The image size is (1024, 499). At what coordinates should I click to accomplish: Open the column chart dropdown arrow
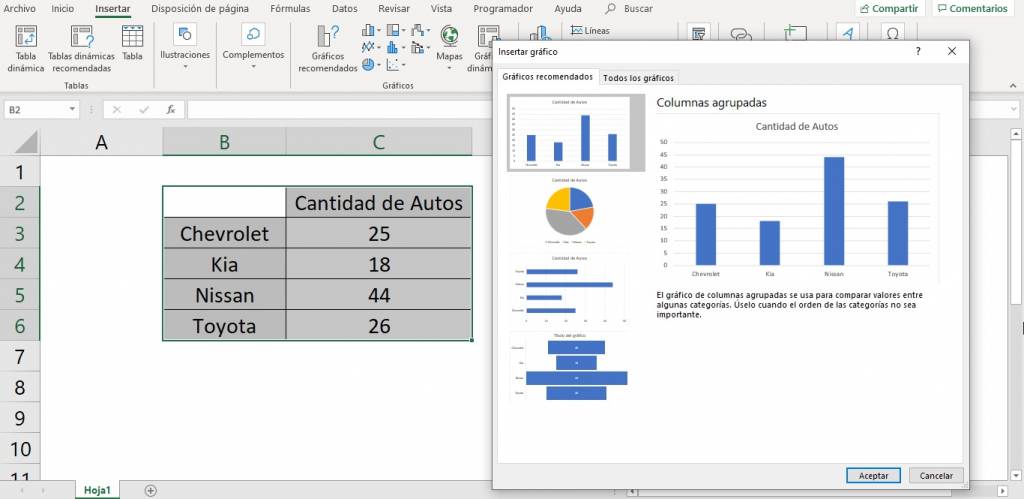[379, 31]
